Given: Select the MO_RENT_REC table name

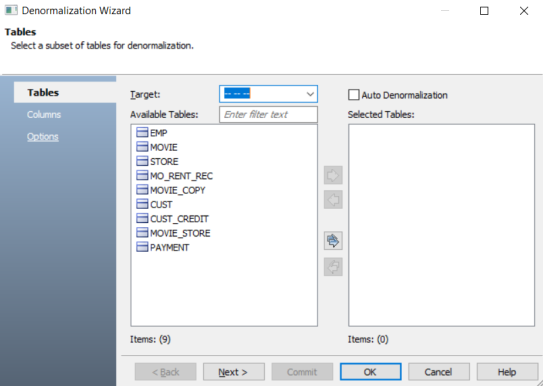Looking at the screenshot, I should (x=181, y=176).
